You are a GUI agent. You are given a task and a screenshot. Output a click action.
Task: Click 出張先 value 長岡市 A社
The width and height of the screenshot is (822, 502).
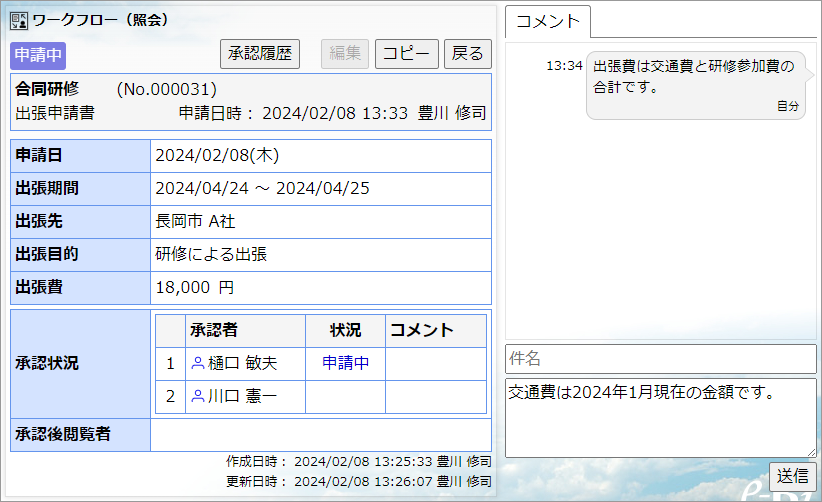(x=195, y=222)
